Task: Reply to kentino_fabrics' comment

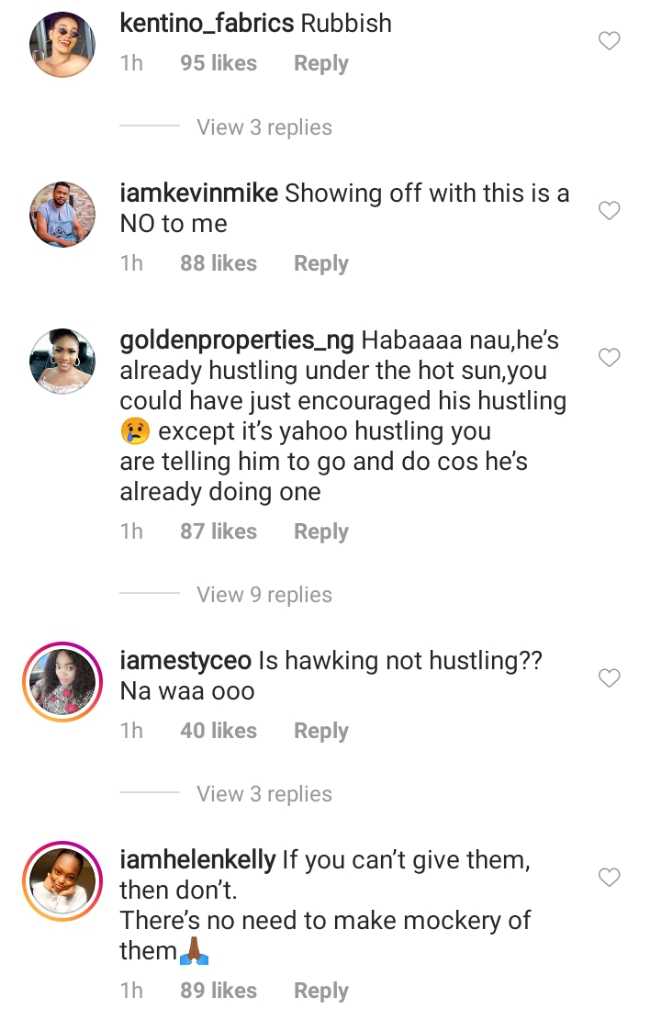Action: [321, 64]
